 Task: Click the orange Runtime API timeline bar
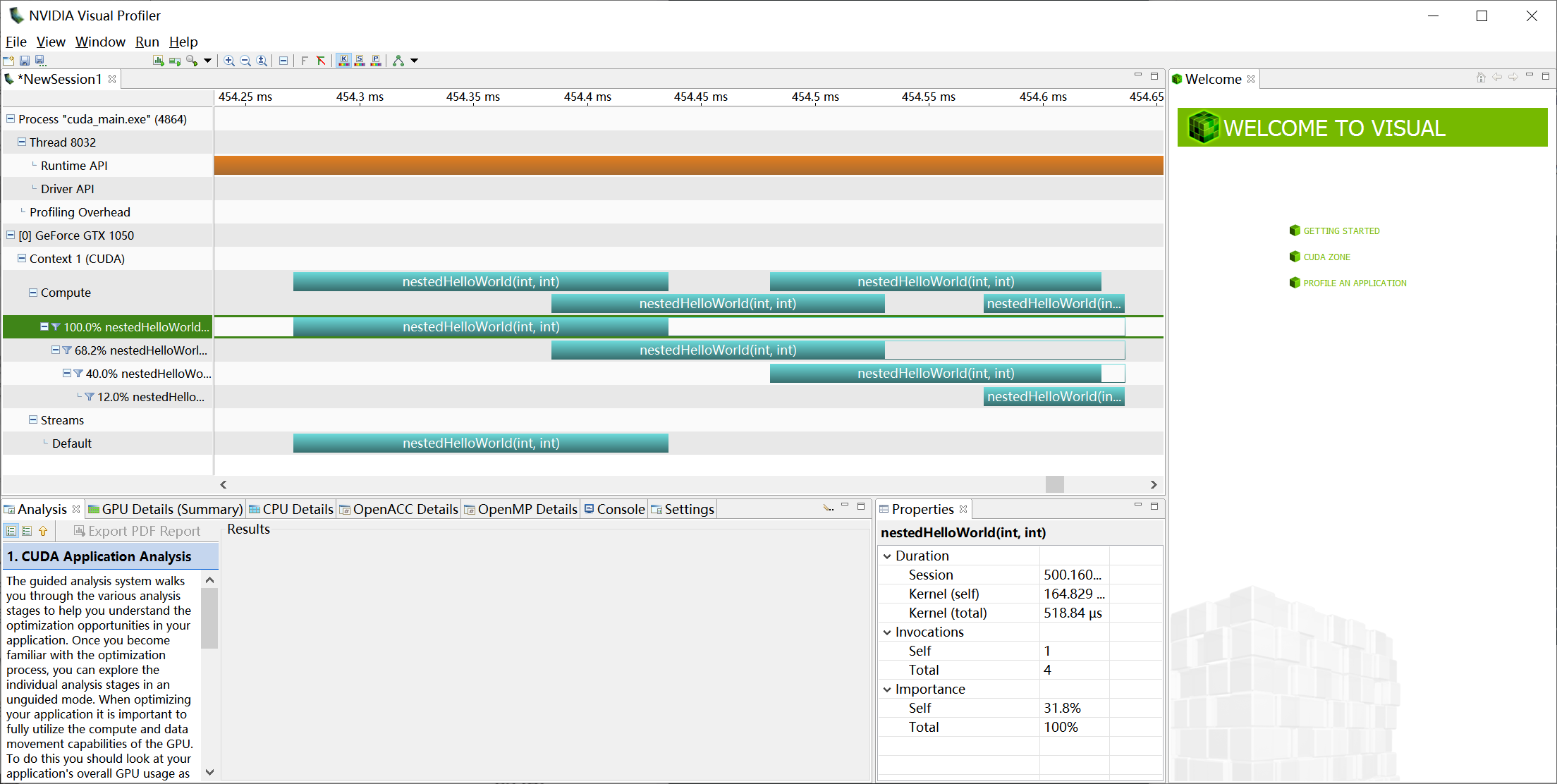coord(688,165)
